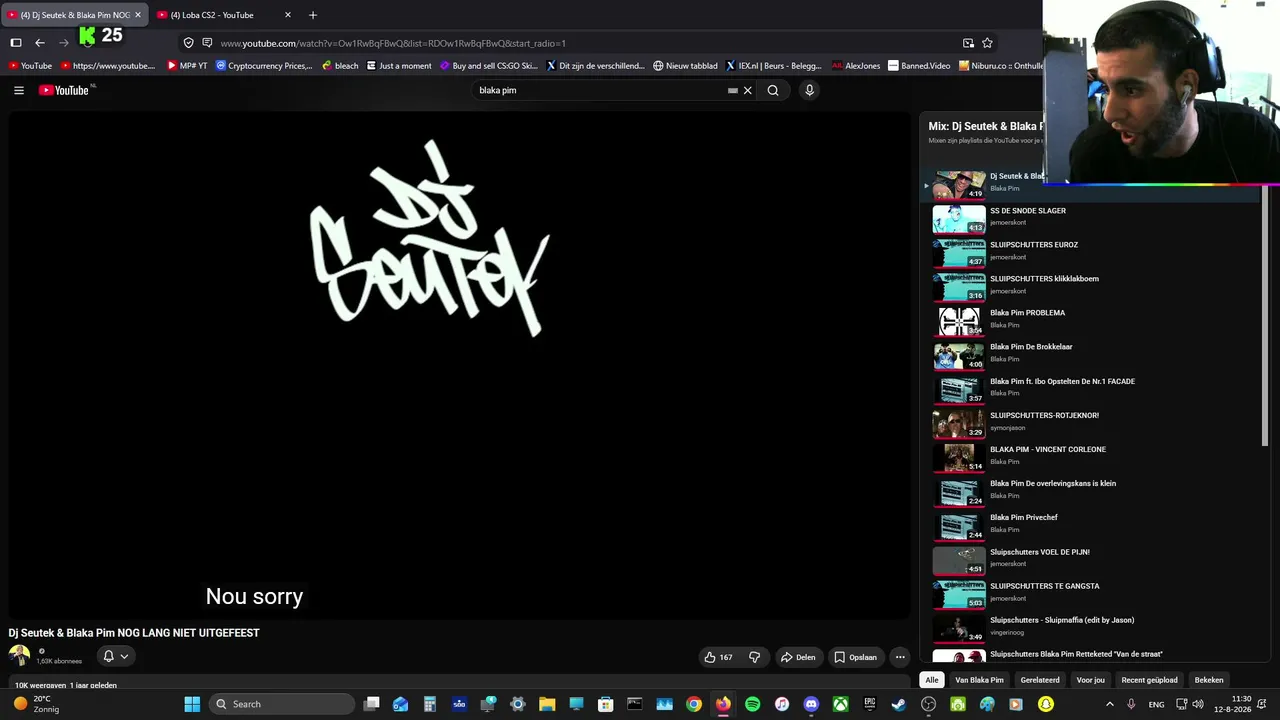This screenshot has height=720, width=1280.
Task: Open the Banned.Video bookmark
Action: pyautogui.click(x=919, y=66)
